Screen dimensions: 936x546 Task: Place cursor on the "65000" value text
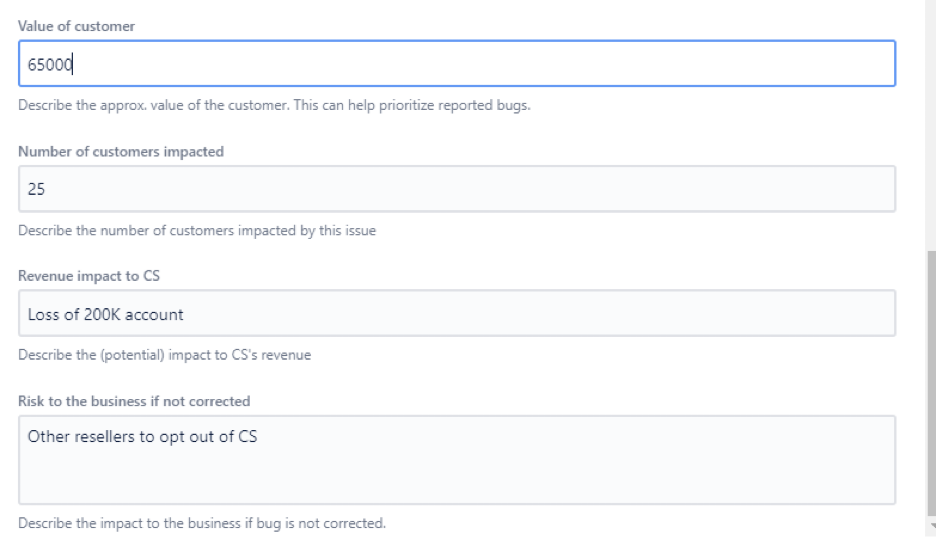[50, 64]
